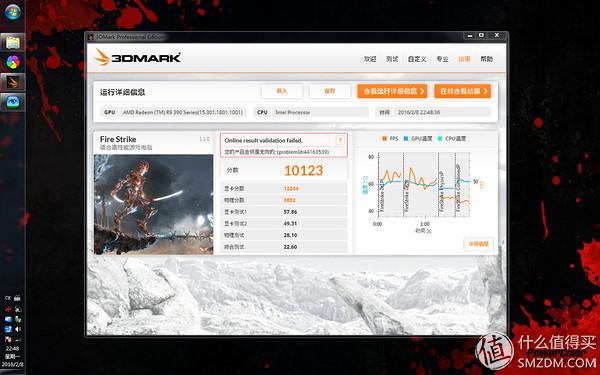Click the orange 查看运行详细信息 button

[392, 91]
